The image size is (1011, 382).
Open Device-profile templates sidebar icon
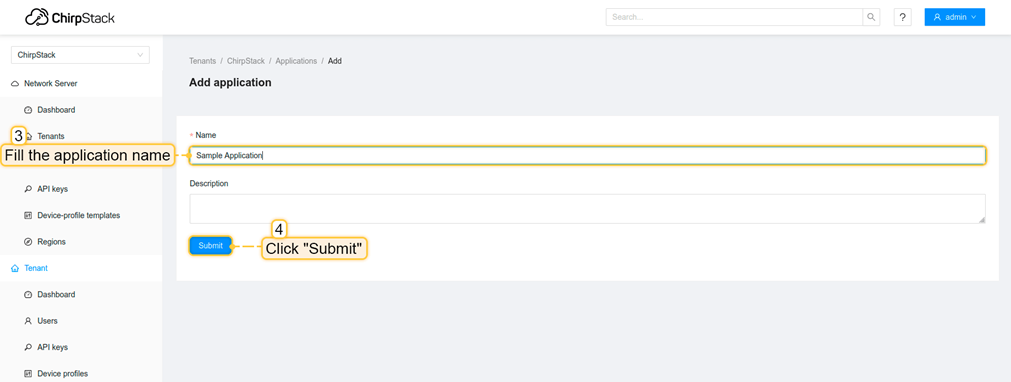pyautogui.click(x=28, y=216)
